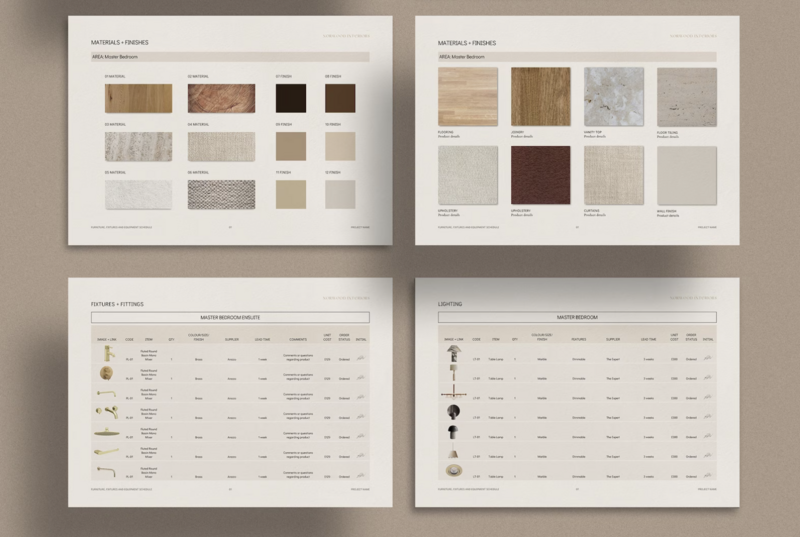Click the 'FIXTURES + FITTINGS' page heading
Image resolution: width=800 pixels, height=537 pixels.
[x=117, y=304]
